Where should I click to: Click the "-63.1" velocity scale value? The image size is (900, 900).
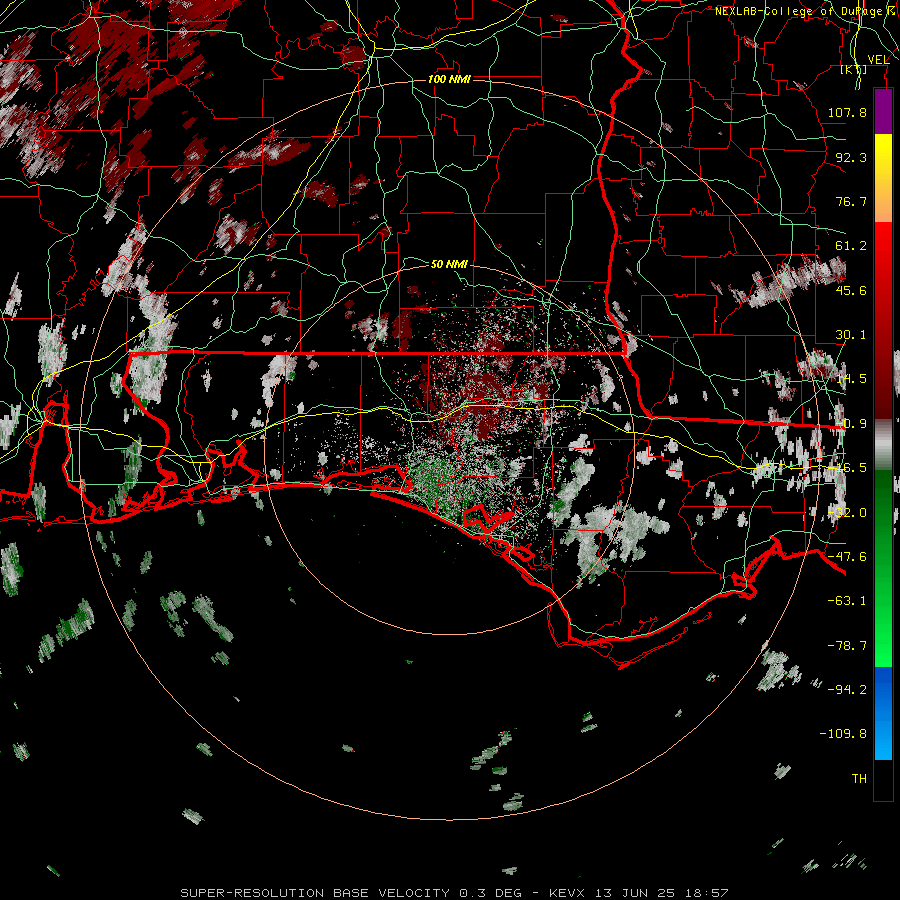847,601
